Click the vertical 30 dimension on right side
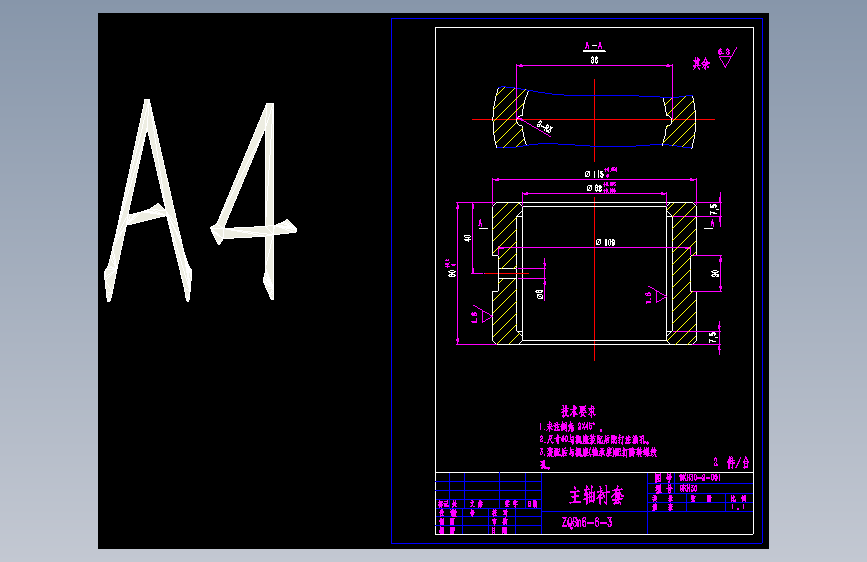The image size is (867, 562). [715, 273]
